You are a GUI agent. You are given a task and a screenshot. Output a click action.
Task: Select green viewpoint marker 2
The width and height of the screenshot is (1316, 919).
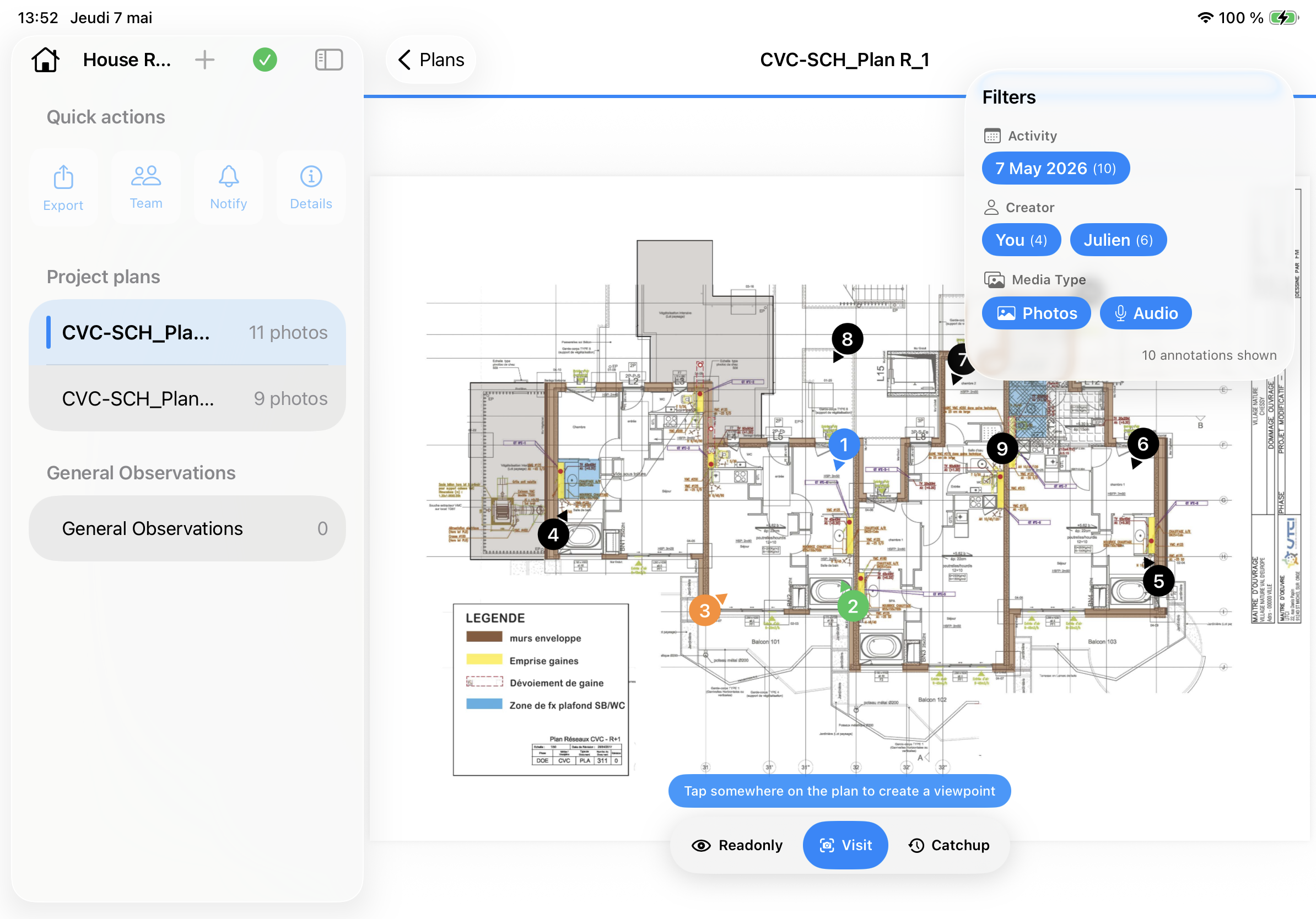(x=853, y=606)
